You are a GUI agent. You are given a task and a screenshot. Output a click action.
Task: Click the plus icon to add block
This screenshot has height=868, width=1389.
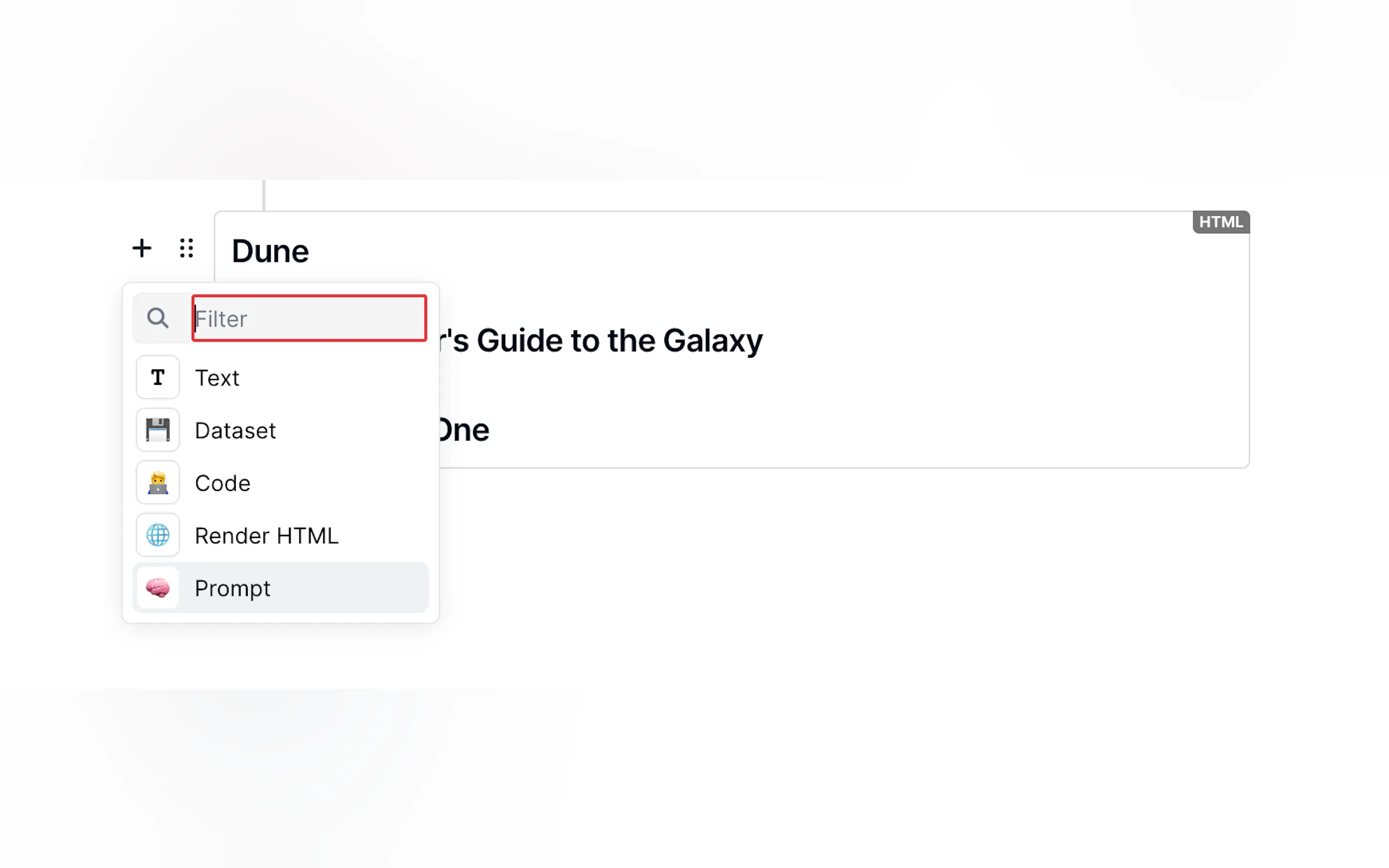[x=142, y=249]
